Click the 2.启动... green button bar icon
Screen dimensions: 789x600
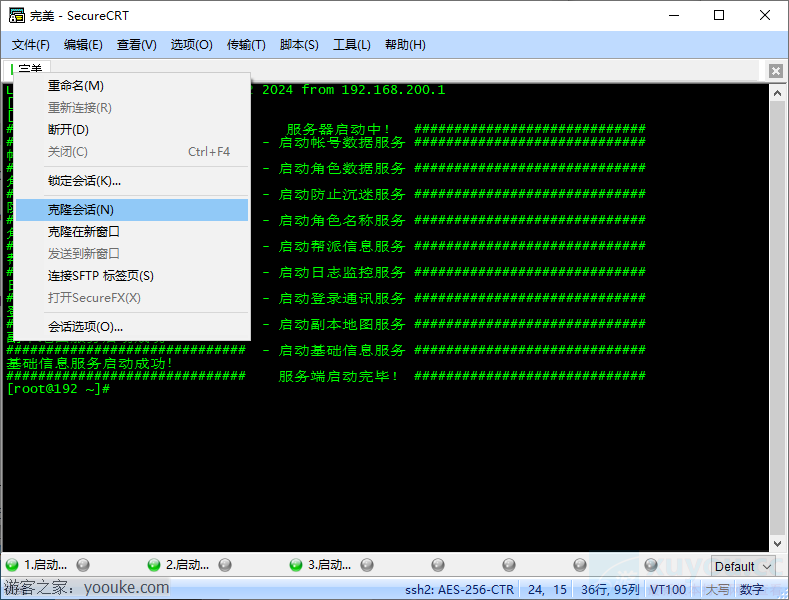154,565
